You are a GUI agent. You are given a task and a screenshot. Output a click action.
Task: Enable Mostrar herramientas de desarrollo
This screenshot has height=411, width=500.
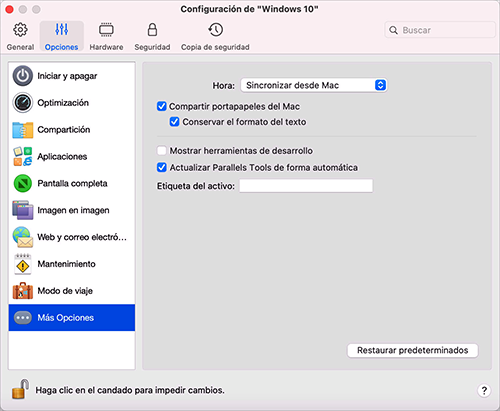click(x=162, y=151)
